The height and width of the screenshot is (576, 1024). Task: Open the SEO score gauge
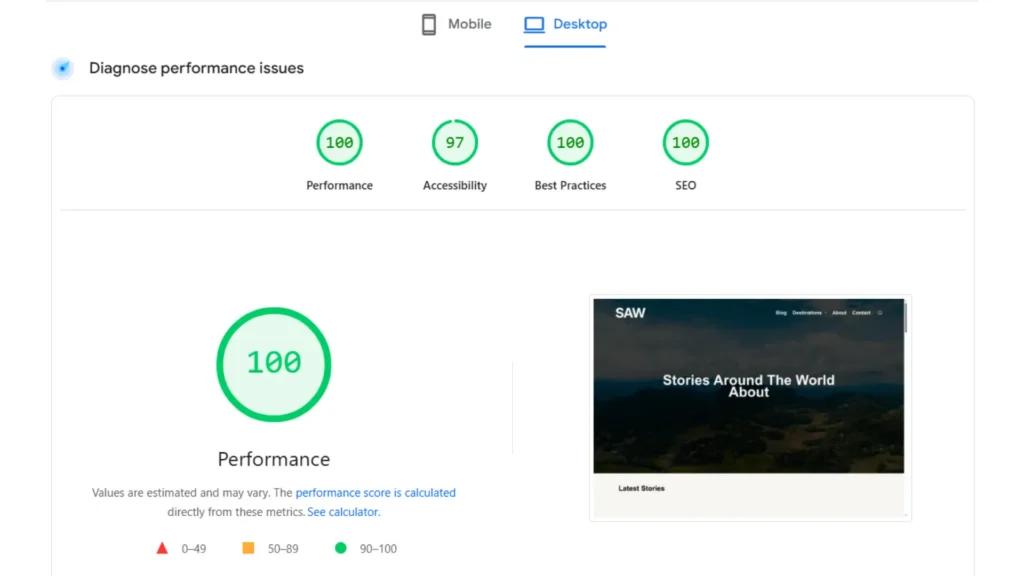click(x=686, y=142)
